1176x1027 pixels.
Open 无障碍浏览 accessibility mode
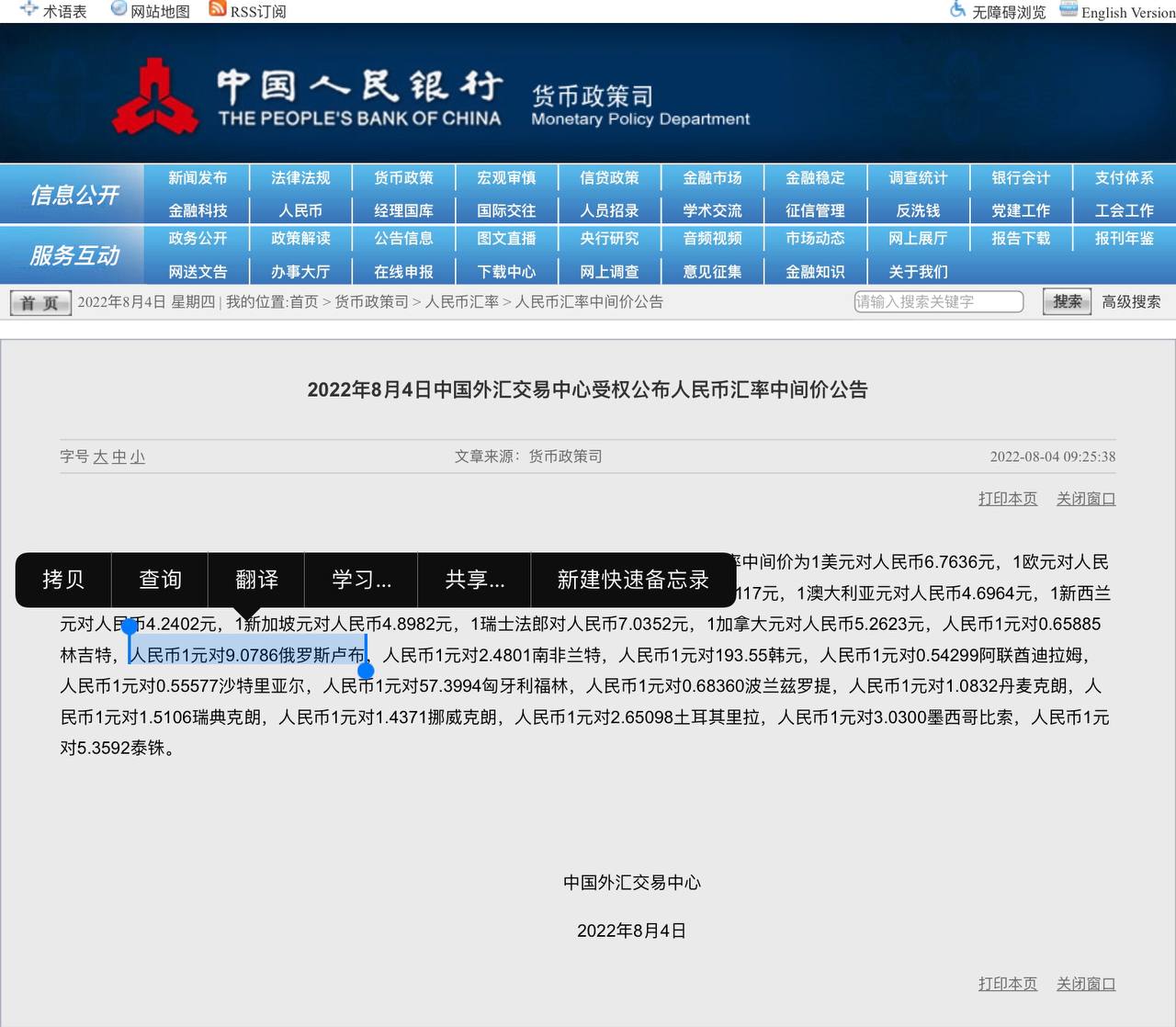click(x=1009, y=12)
